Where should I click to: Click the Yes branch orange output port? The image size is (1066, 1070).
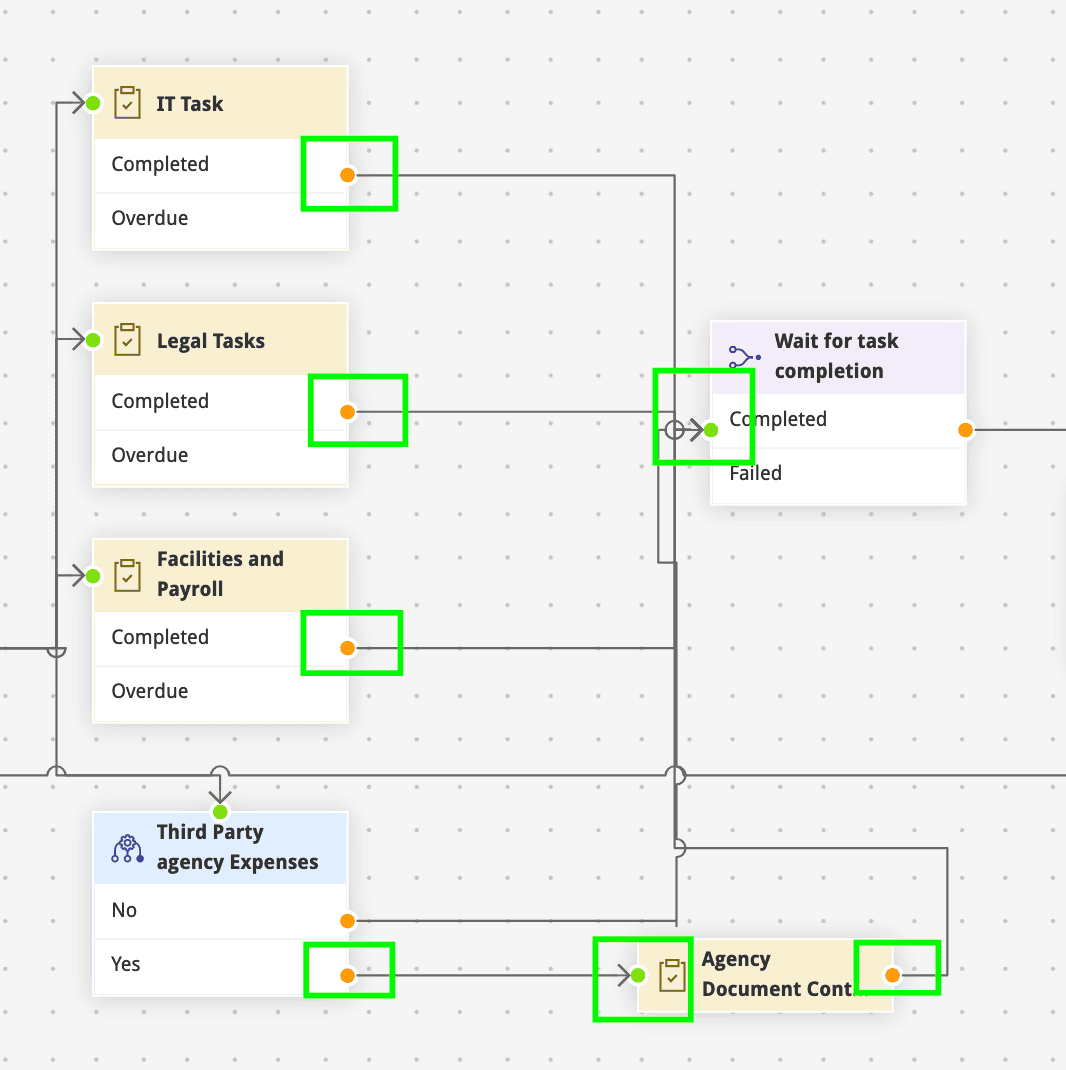(347, 975)
